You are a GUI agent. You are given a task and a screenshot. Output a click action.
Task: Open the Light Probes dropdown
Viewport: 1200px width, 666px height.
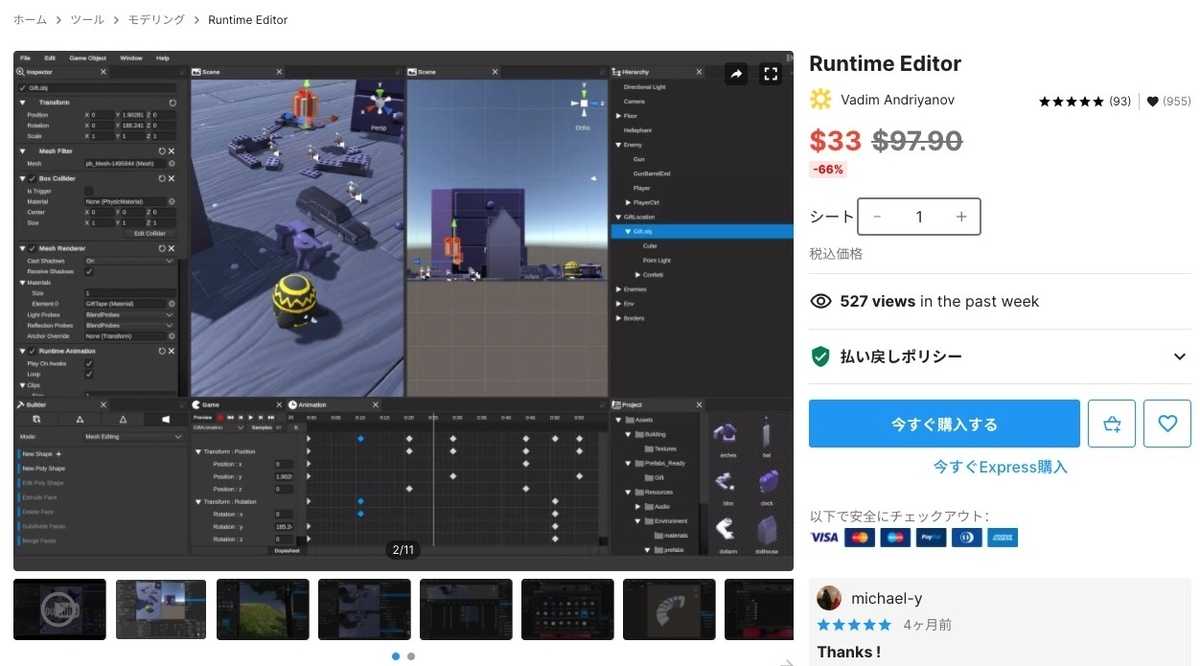(130, 315)
